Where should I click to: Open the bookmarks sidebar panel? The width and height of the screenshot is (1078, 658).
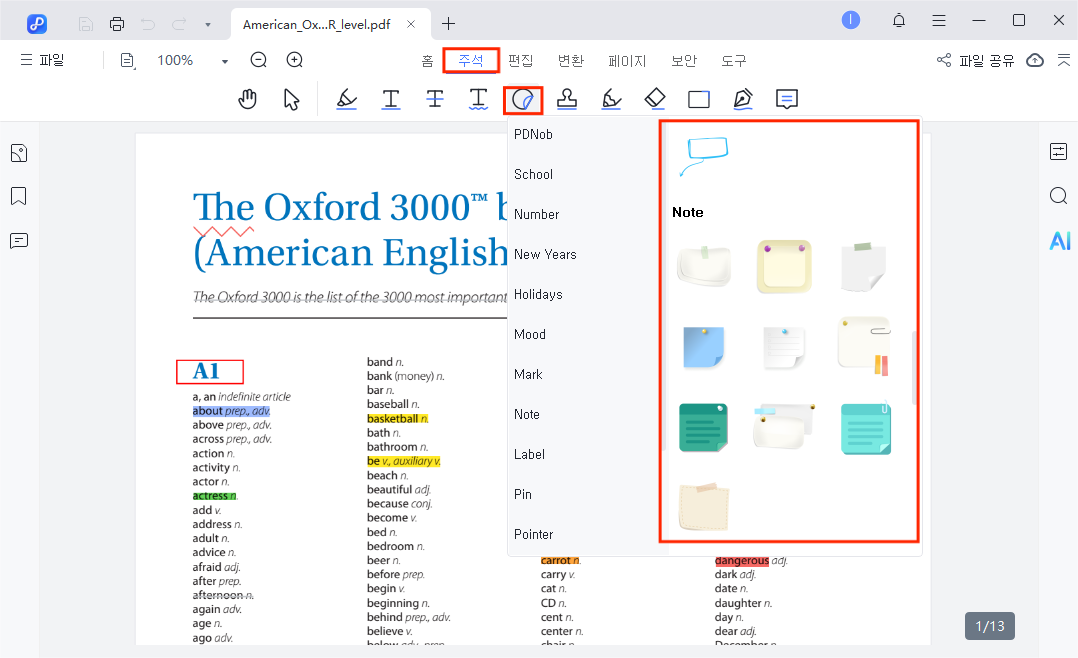(18, 196)
